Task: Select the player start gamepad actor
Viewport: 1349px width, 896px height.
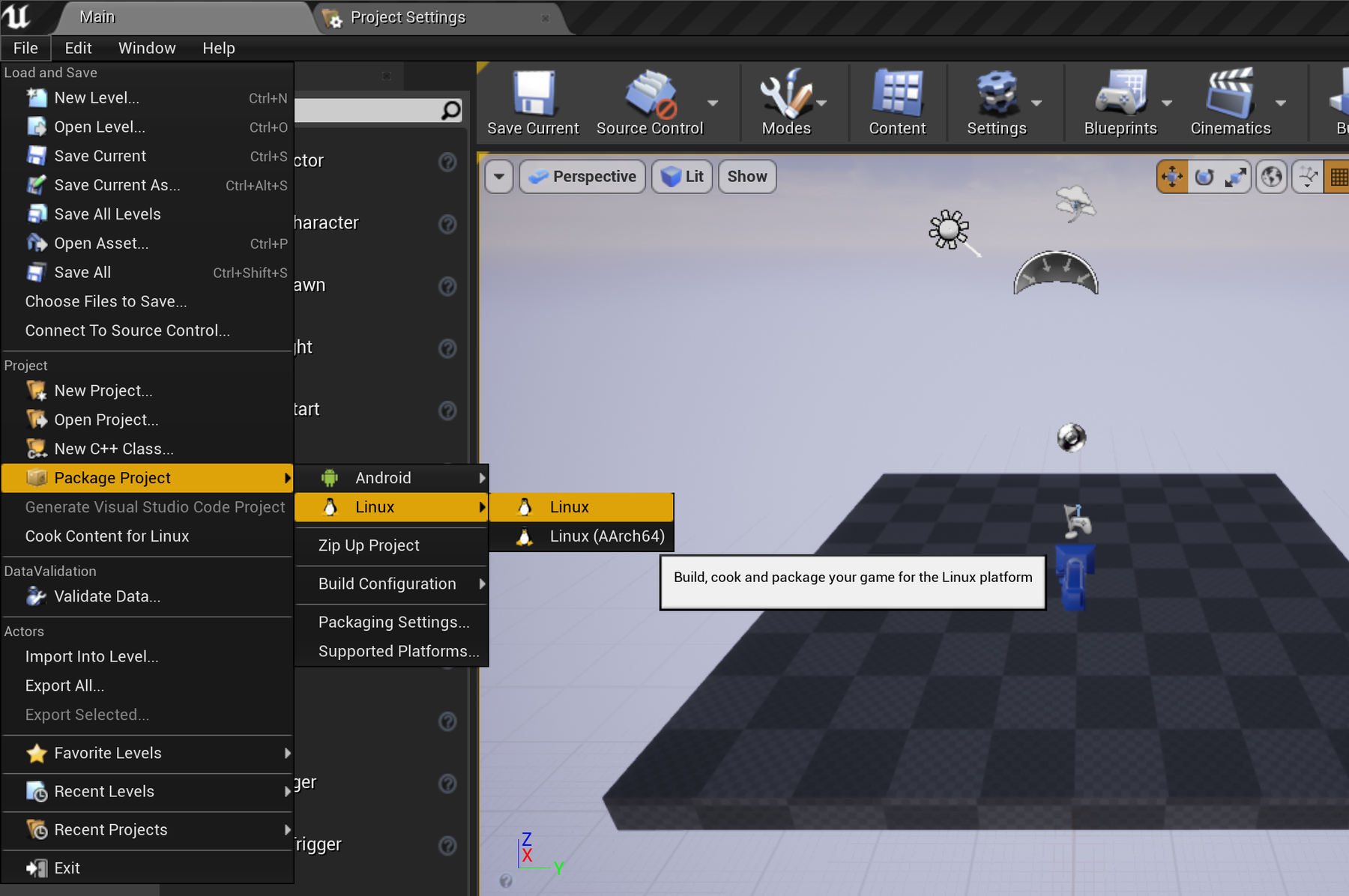Action: point(1077,521)
